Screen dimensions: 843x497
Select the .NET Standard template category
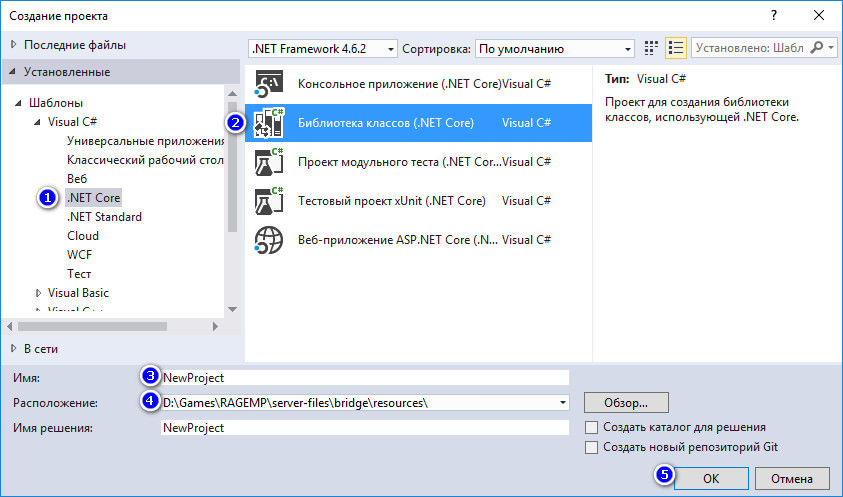104,217
